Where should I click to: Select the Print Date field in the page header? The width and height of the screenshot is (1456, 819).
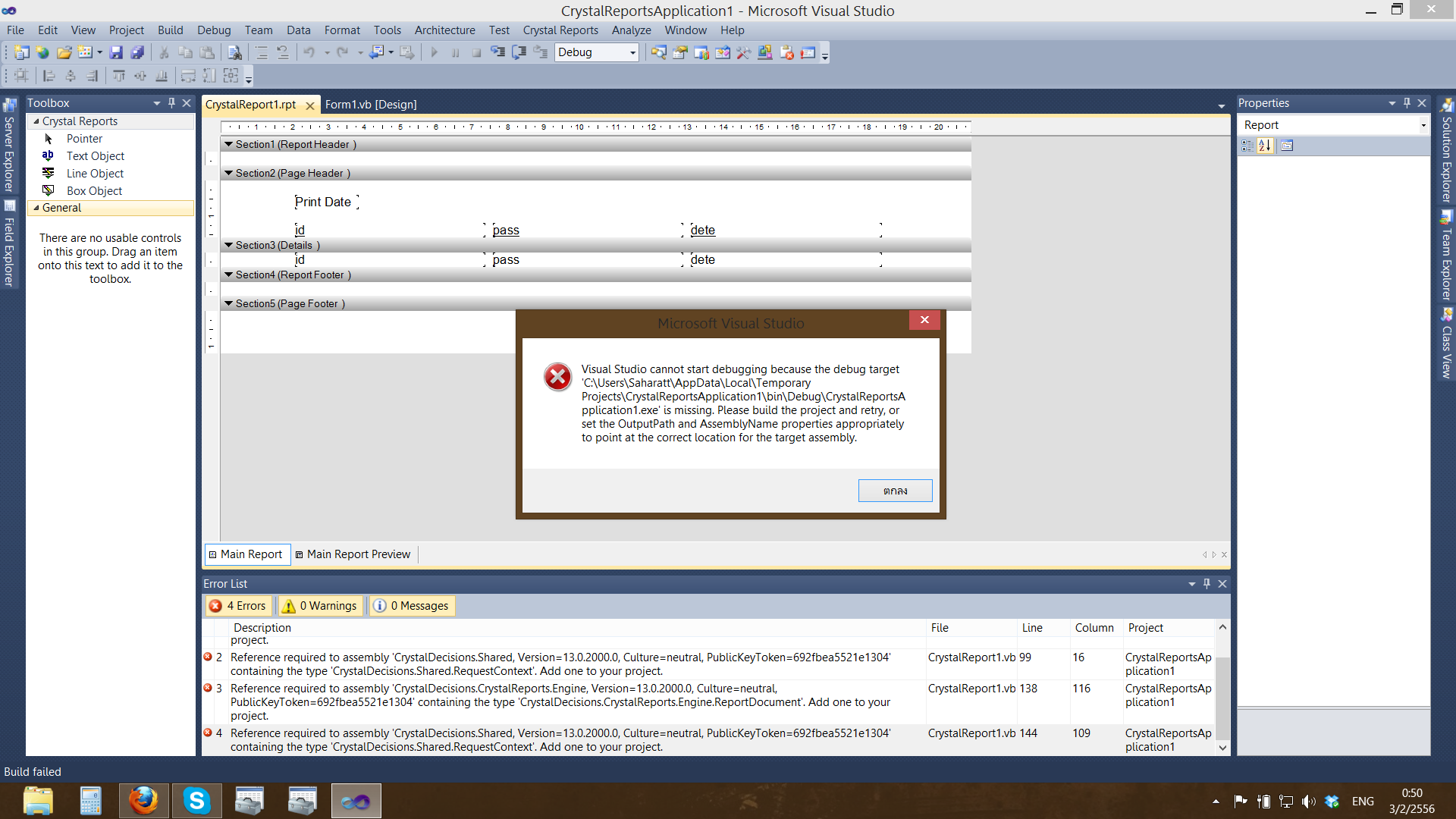[x=326, y=202]
